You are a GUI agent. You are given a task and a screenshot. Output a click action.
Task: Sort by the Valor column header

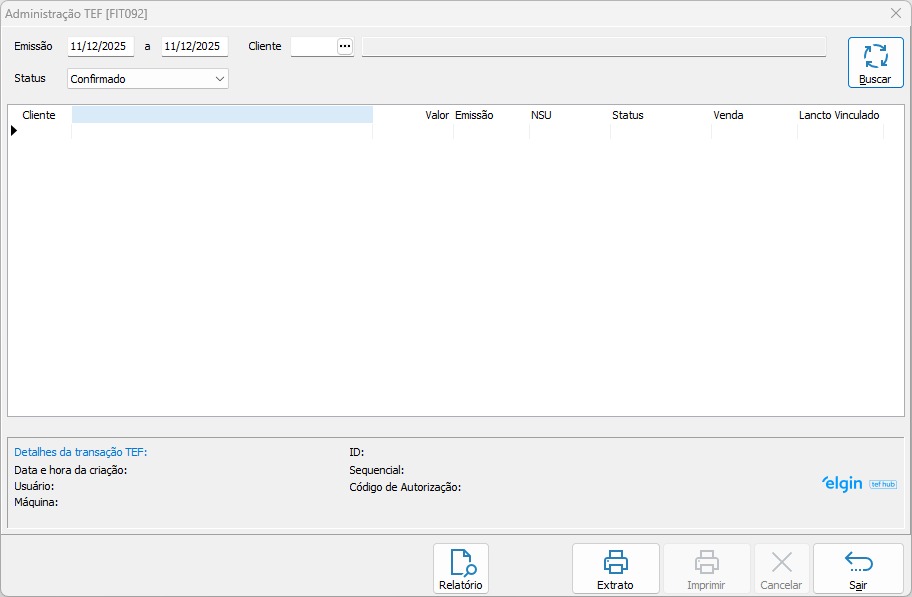click(436, 115)
